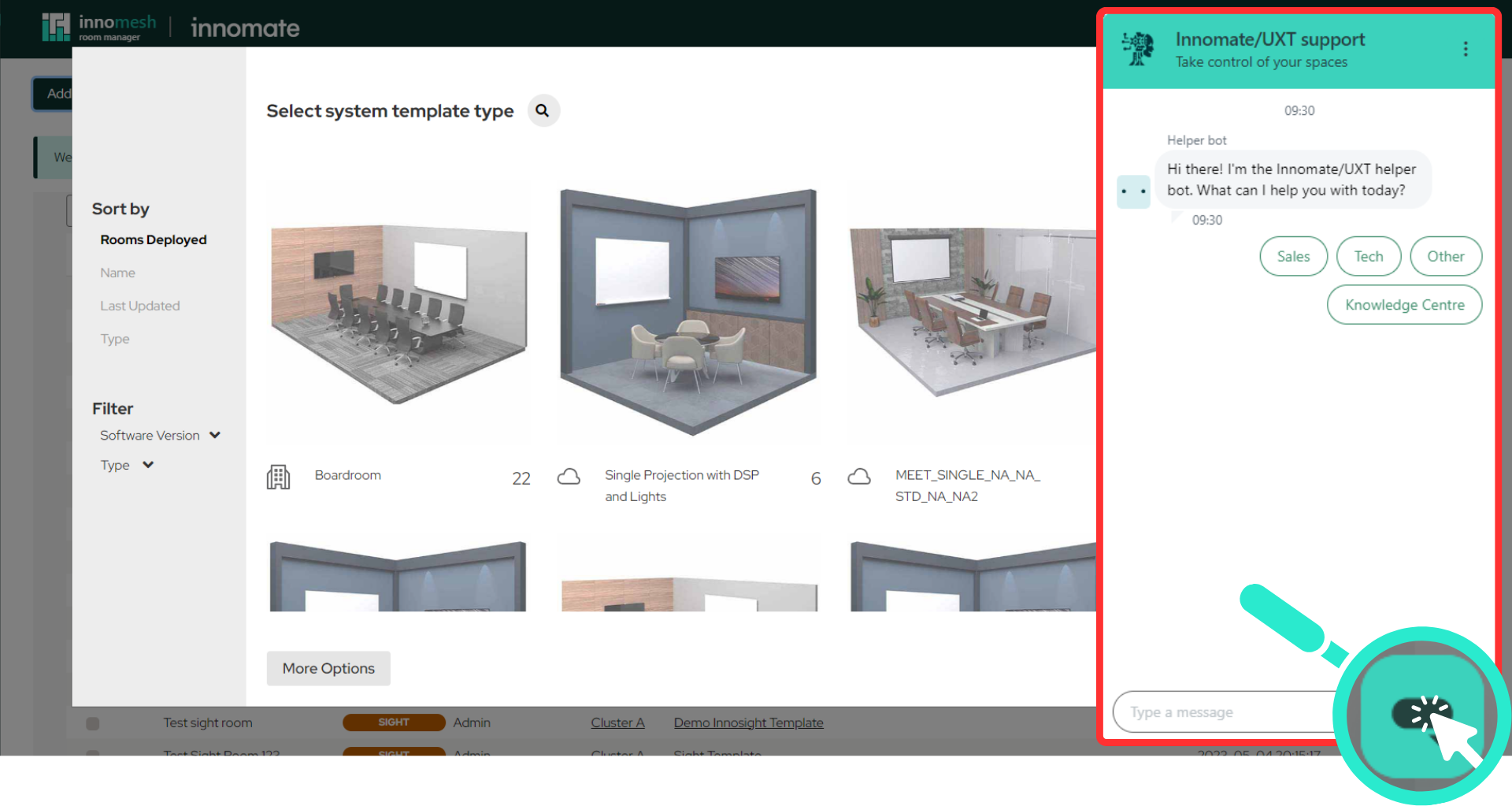Sort templates by Last Updated
The height and width of the screenshot is (806, 1512).
139,306
